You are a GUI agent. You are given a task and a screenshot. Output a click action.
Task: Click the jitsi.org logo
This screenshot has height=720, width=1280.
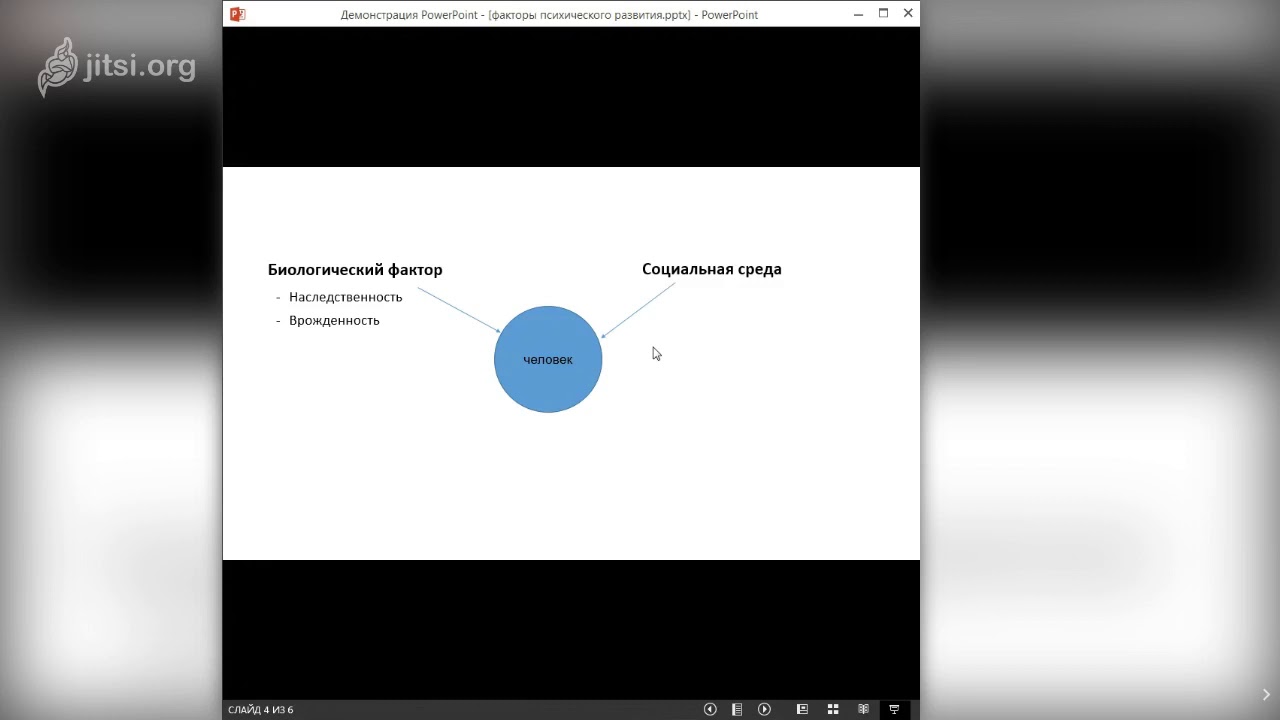[x=116, y=67]
